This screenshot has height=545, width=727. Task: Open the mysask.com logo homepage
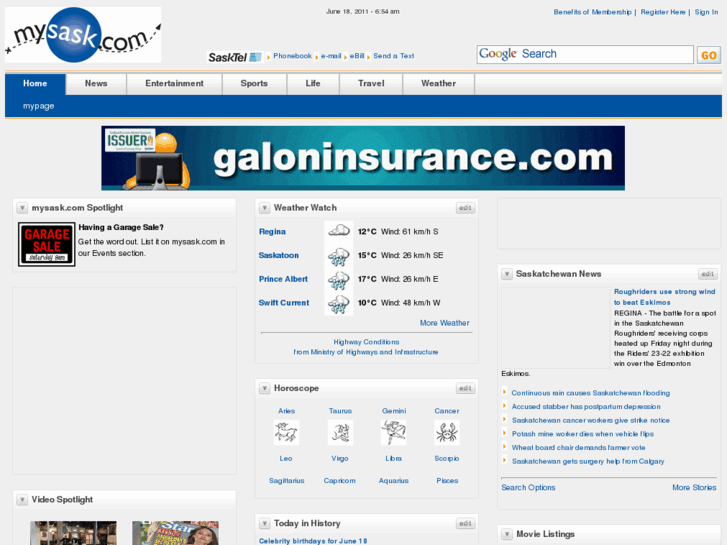83,35
